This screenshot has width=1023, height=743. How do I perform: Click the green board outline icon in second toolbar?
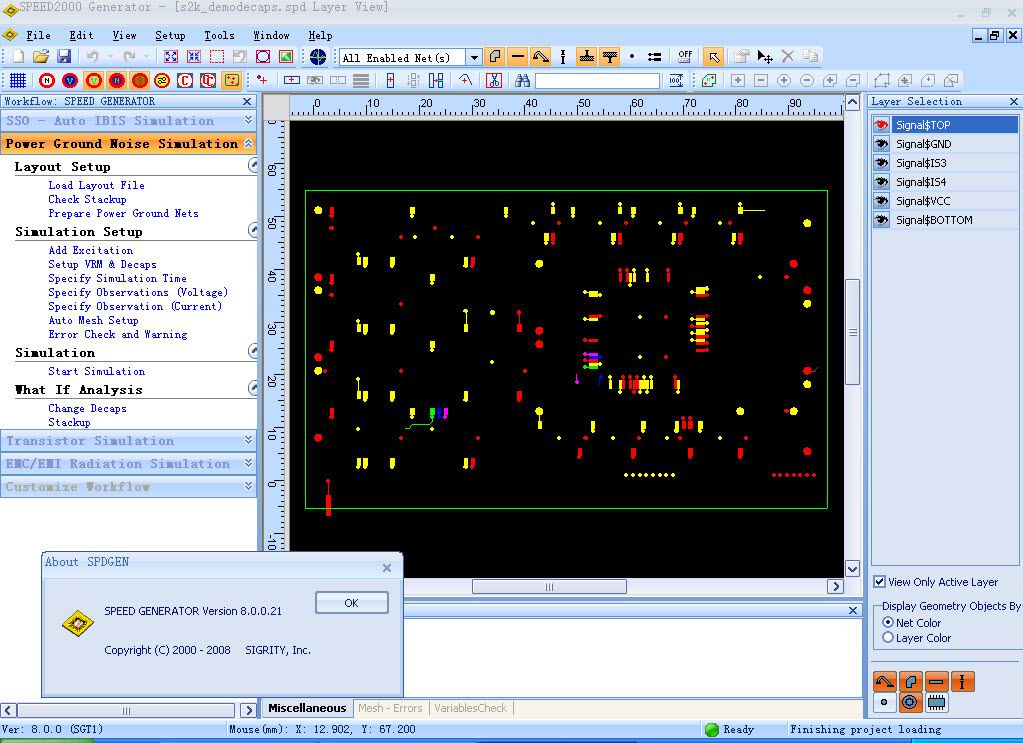pyautogui.click(x=709, y=80)
